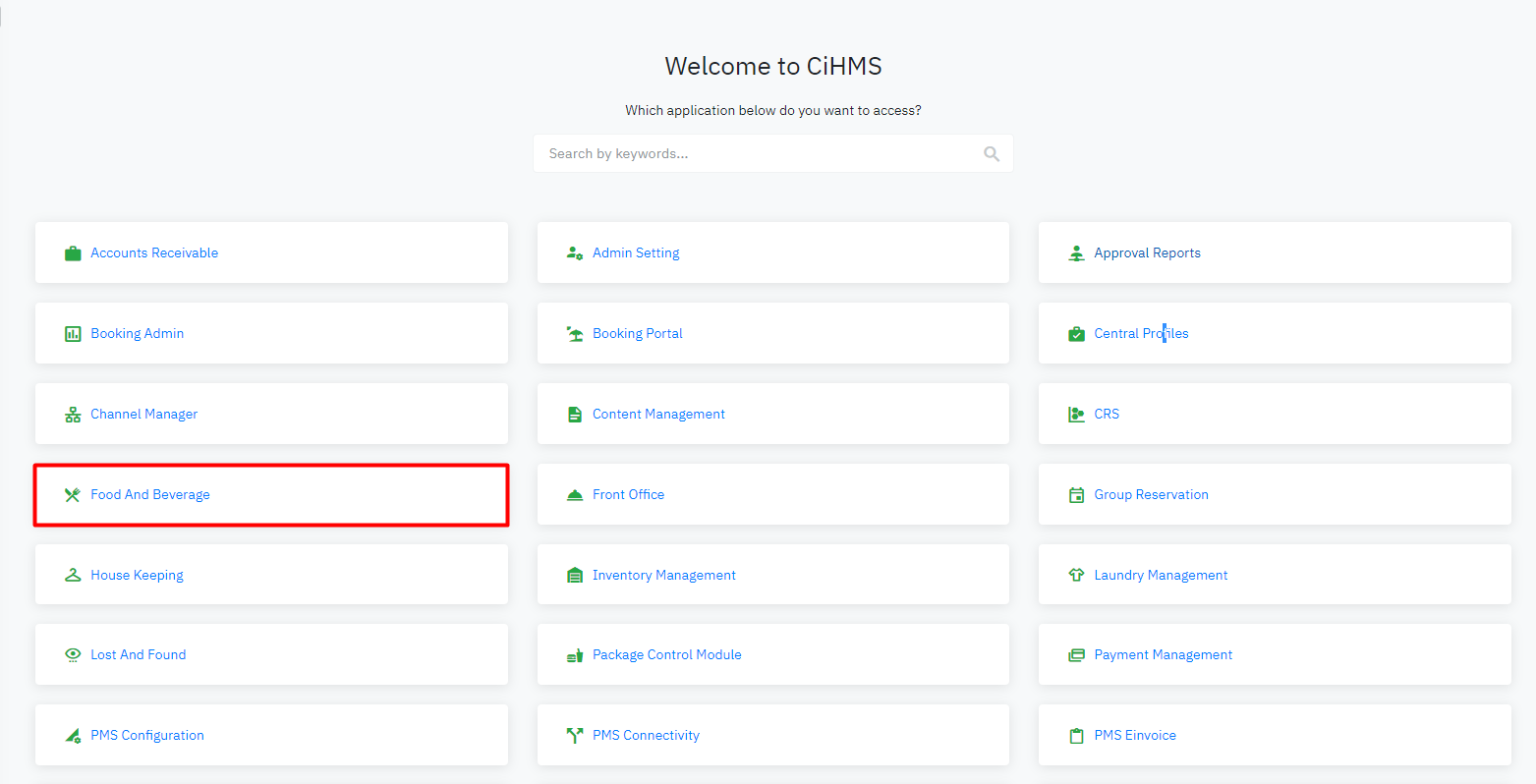Launch the Booking Admin module
Screen dimensions: 1536x784
click(x=138, y=334)
